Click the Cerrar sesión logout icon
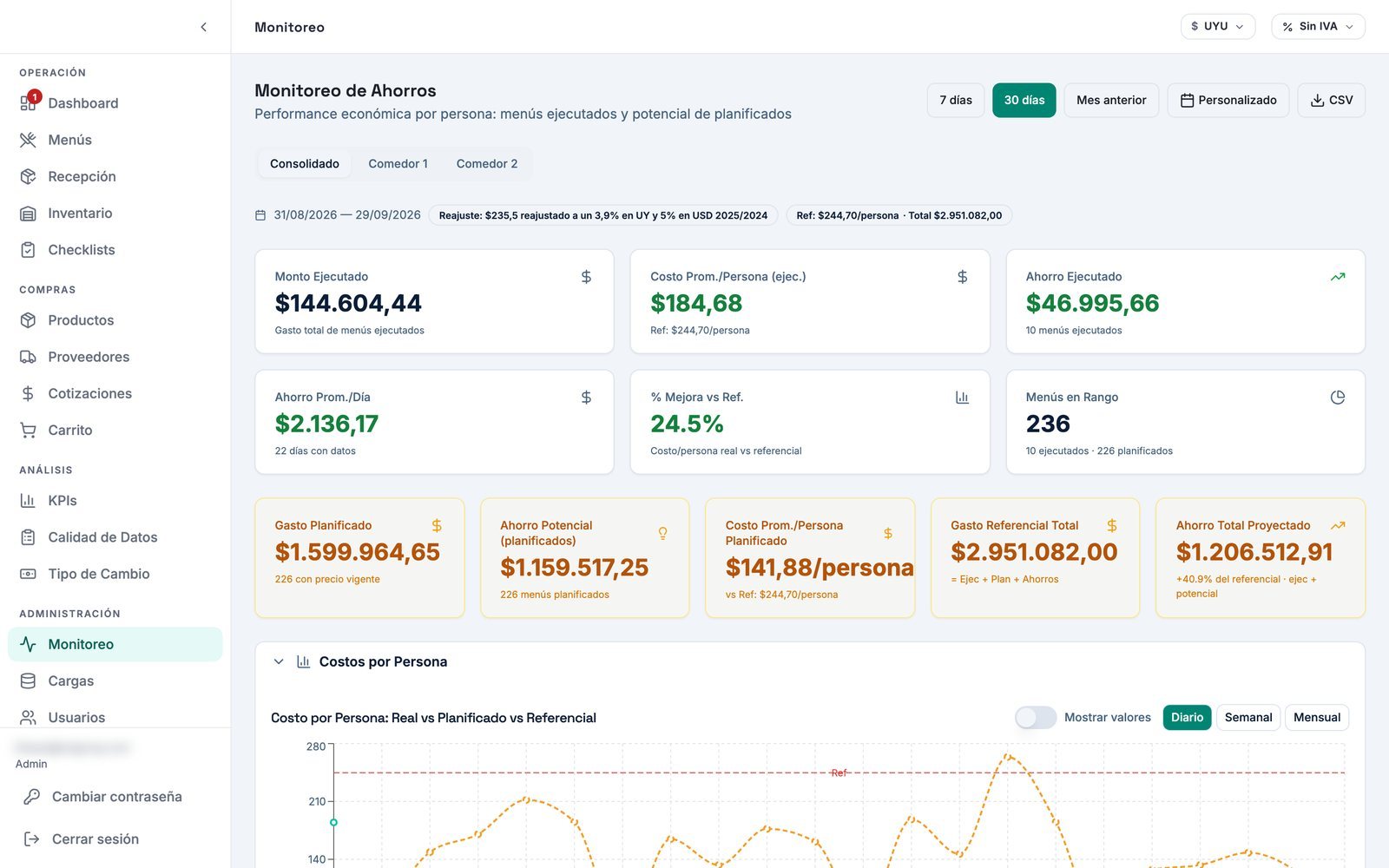This screenshot has height=868, width=1389. point(31,839)
